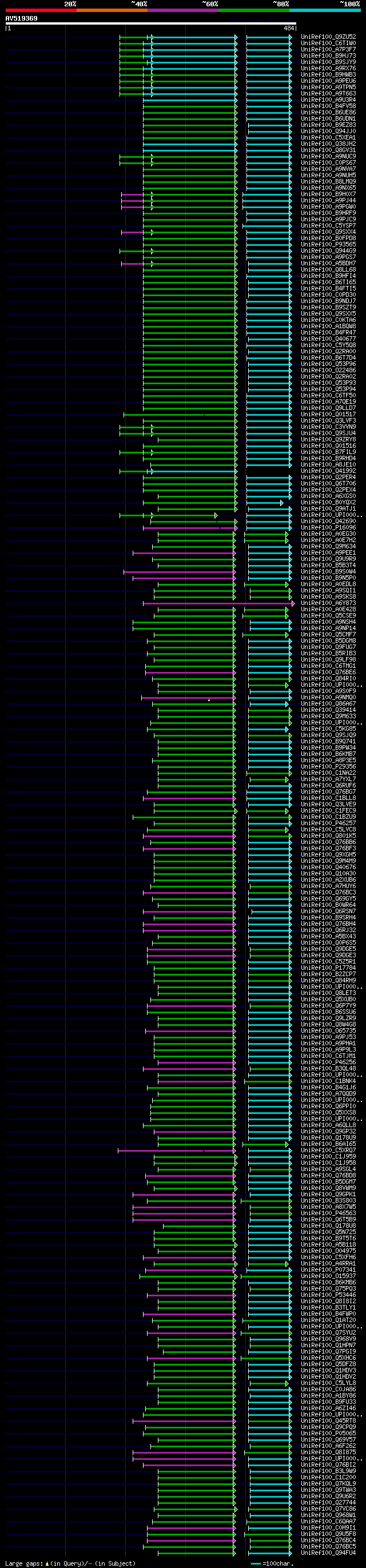
Task: Click the long purple alignment bar for A6Y873
Action: pyautogui.click(x=218, y=603)
